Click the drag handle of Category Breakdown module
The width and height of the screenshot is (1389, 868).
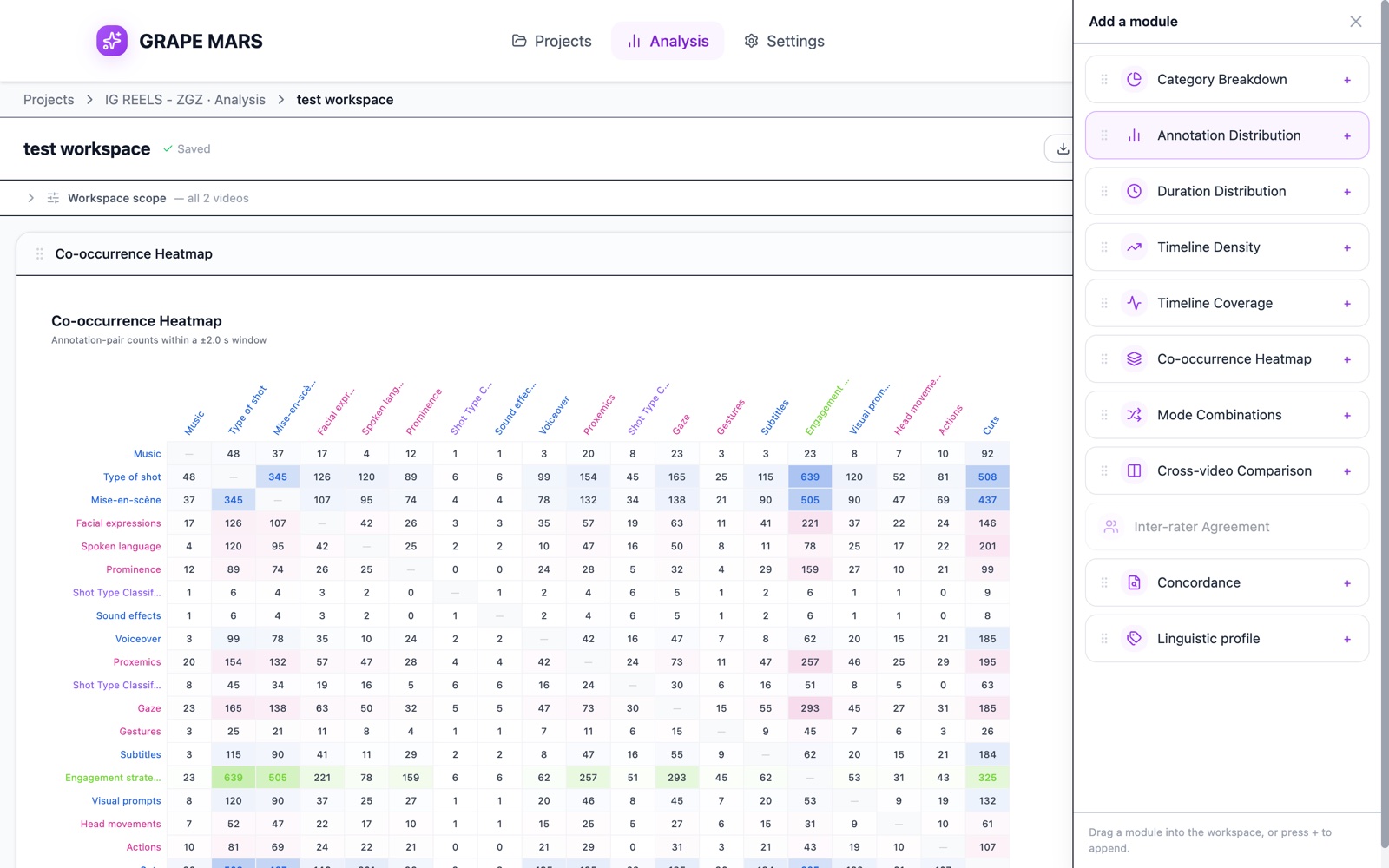pos(1104,80)
